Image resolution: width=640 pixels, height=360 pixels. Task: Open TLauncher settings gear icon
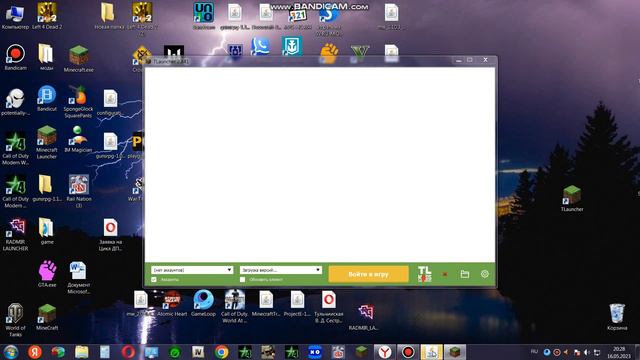[484, 274]
